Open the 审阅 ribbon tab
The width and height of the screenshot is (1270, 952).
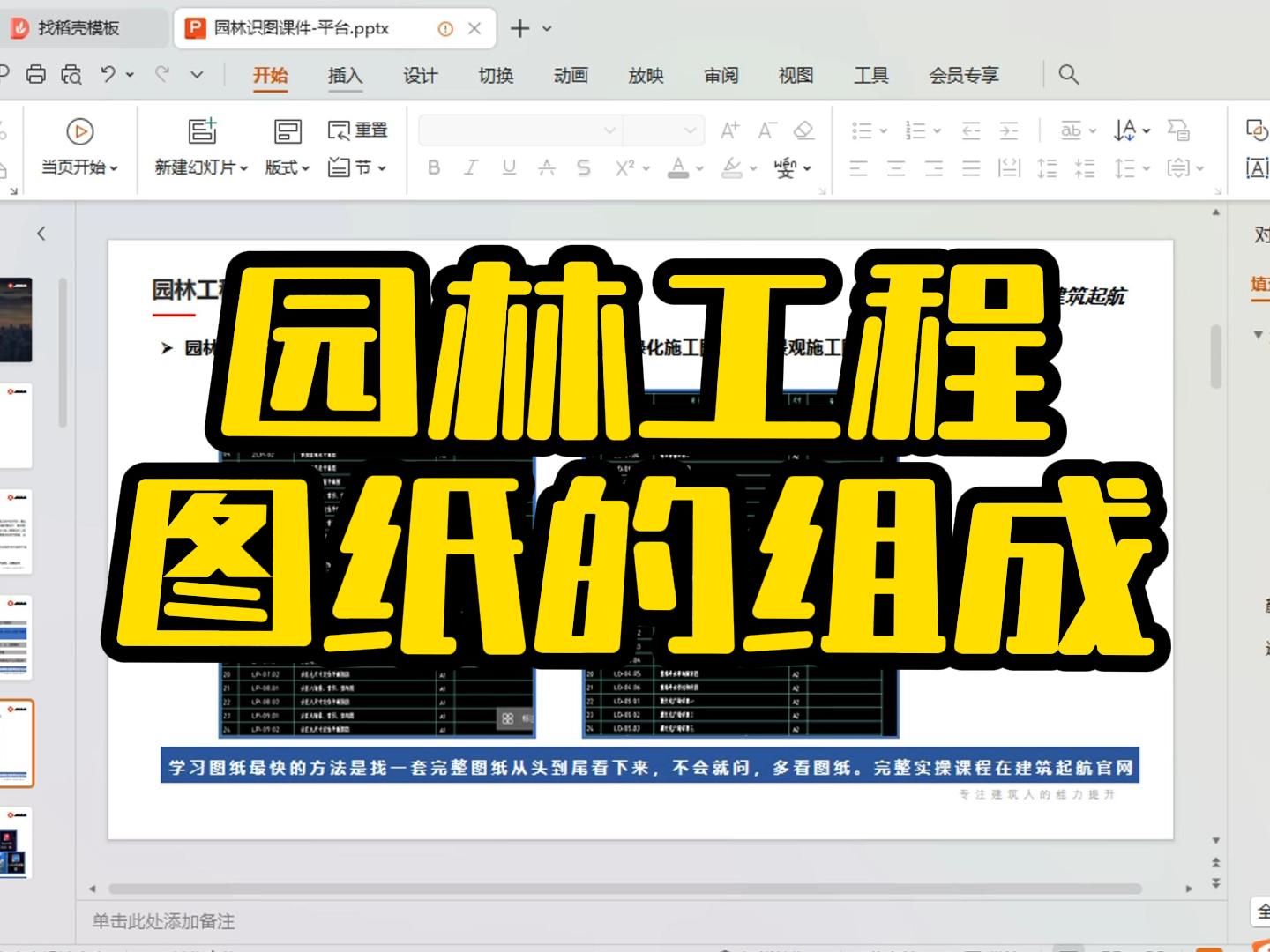pyautogui.click(x=721, y=77)
